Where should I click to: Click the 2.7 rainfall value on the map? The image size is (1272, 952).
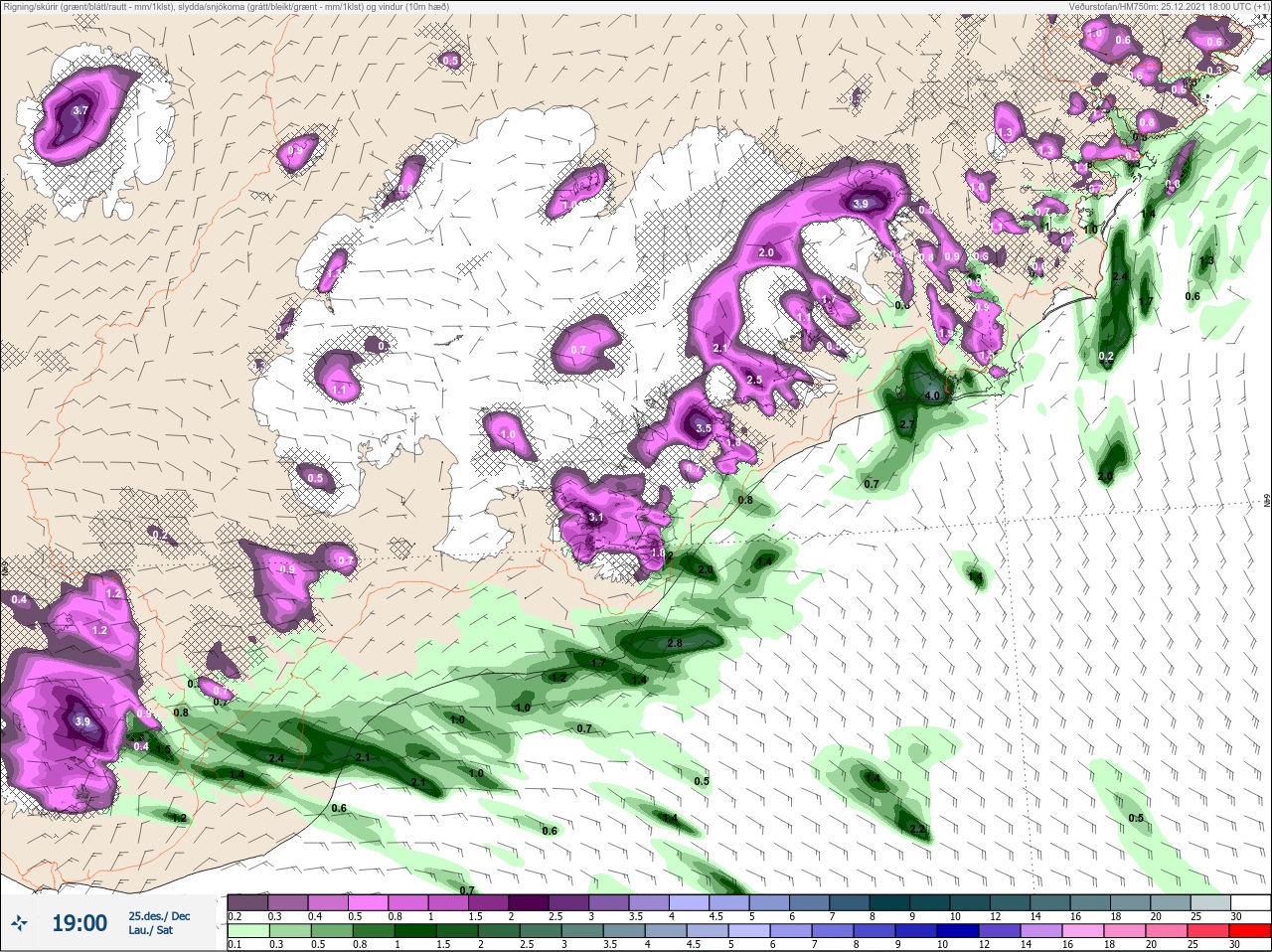pyautogui.click(x=906, y=424)
